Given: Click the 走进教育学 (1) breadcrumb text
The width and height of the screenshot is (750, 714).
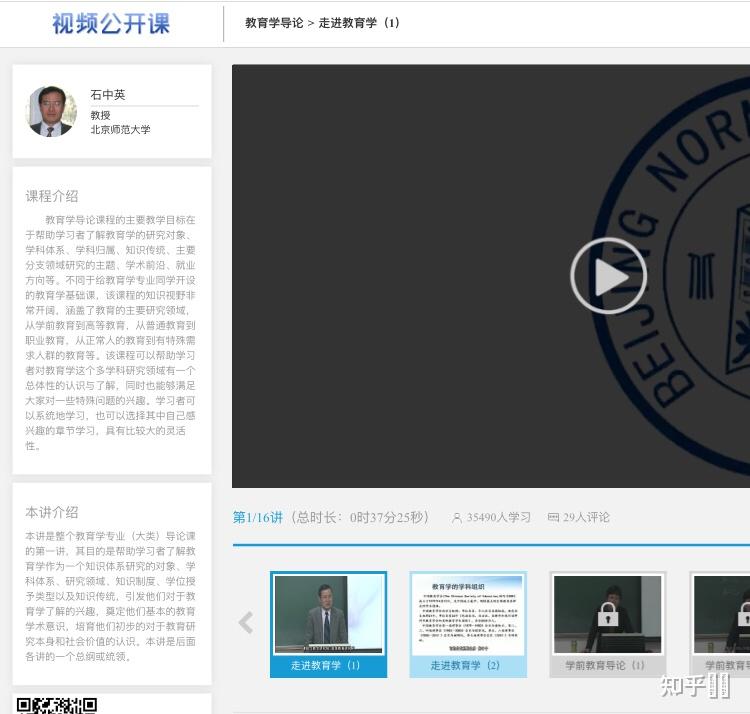Looking at the screenshot, I should (359, 23).
